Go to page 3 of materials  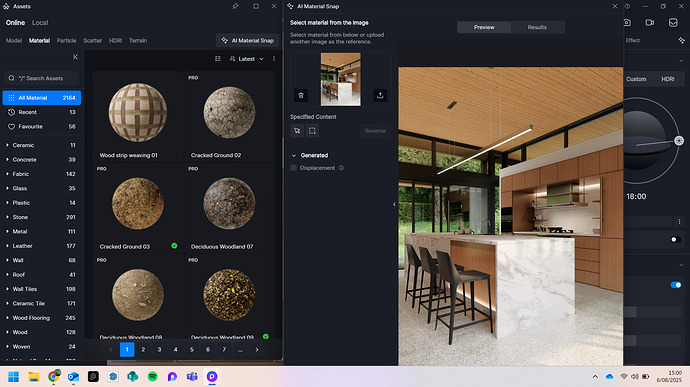(x=159, y=350)
